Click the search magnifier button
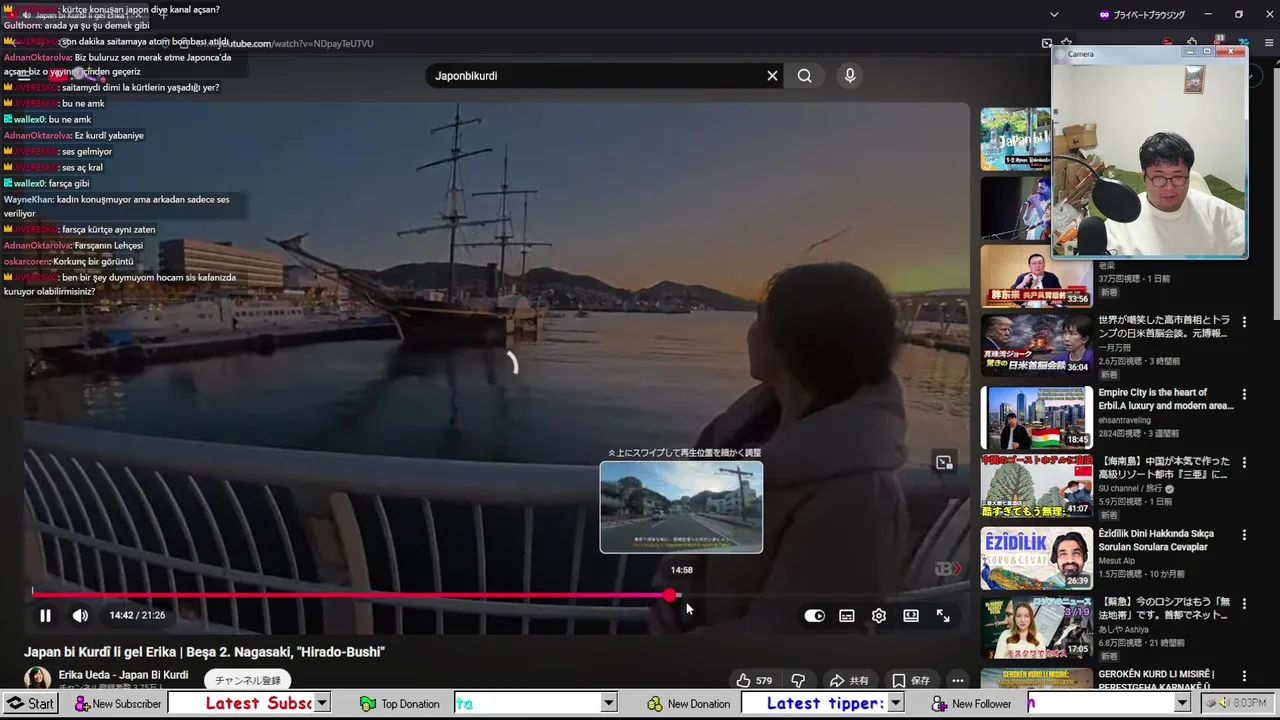 click(805, 76)
